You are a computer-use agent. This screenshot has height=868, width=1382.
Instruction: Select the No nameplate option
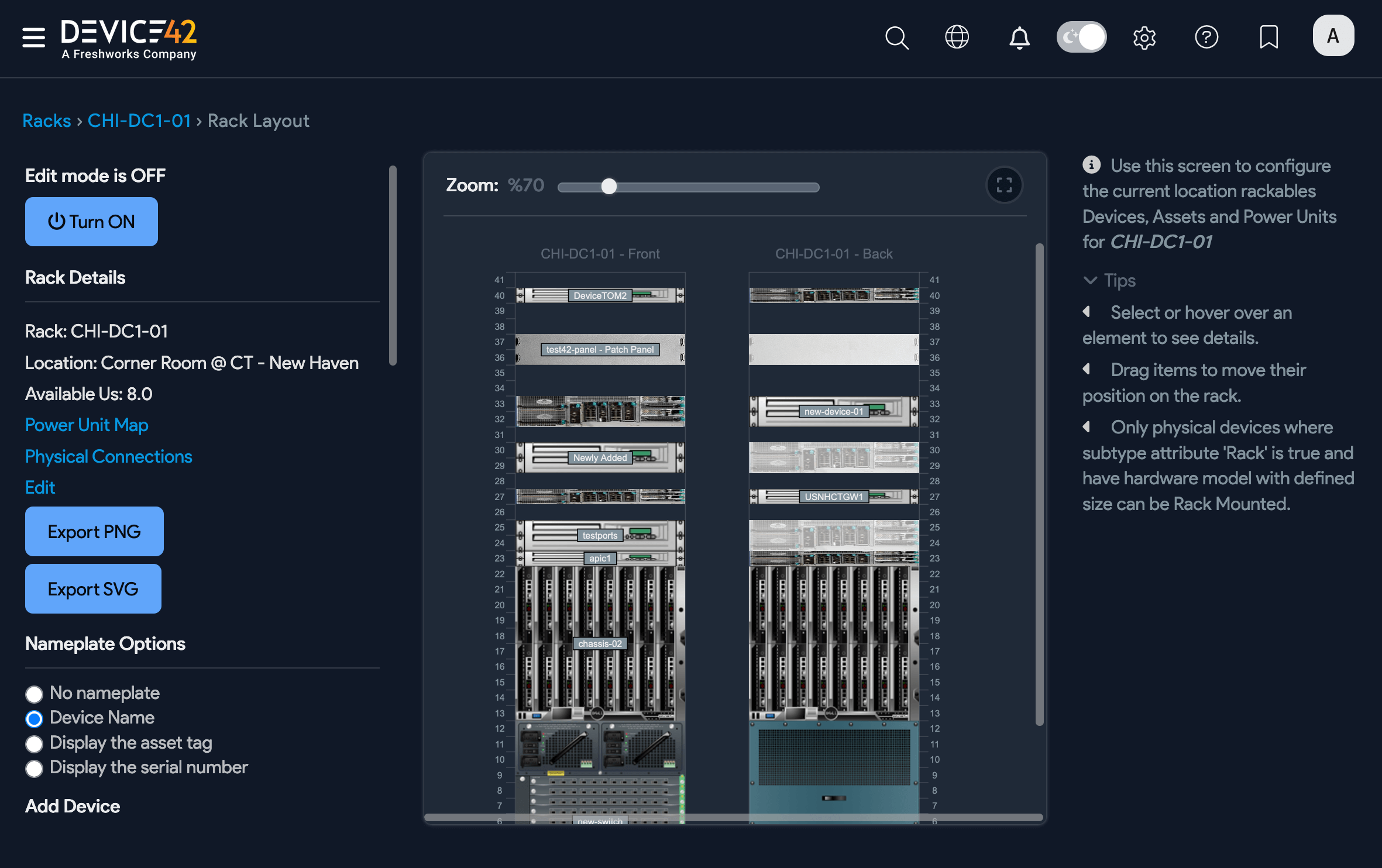pos(34,694)
